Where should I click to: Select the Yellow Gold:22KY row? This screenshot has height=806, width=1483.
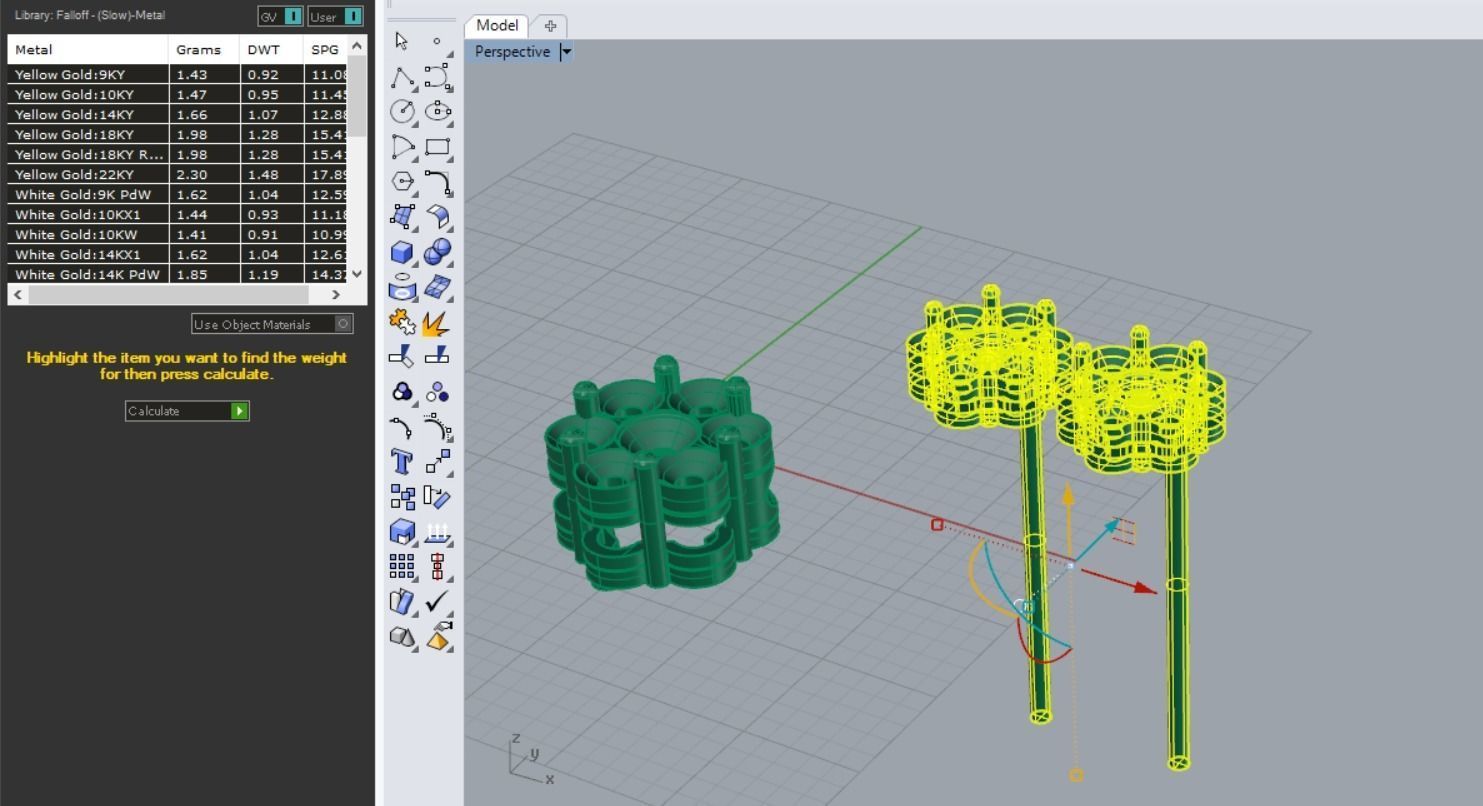[x=178, y=174]
